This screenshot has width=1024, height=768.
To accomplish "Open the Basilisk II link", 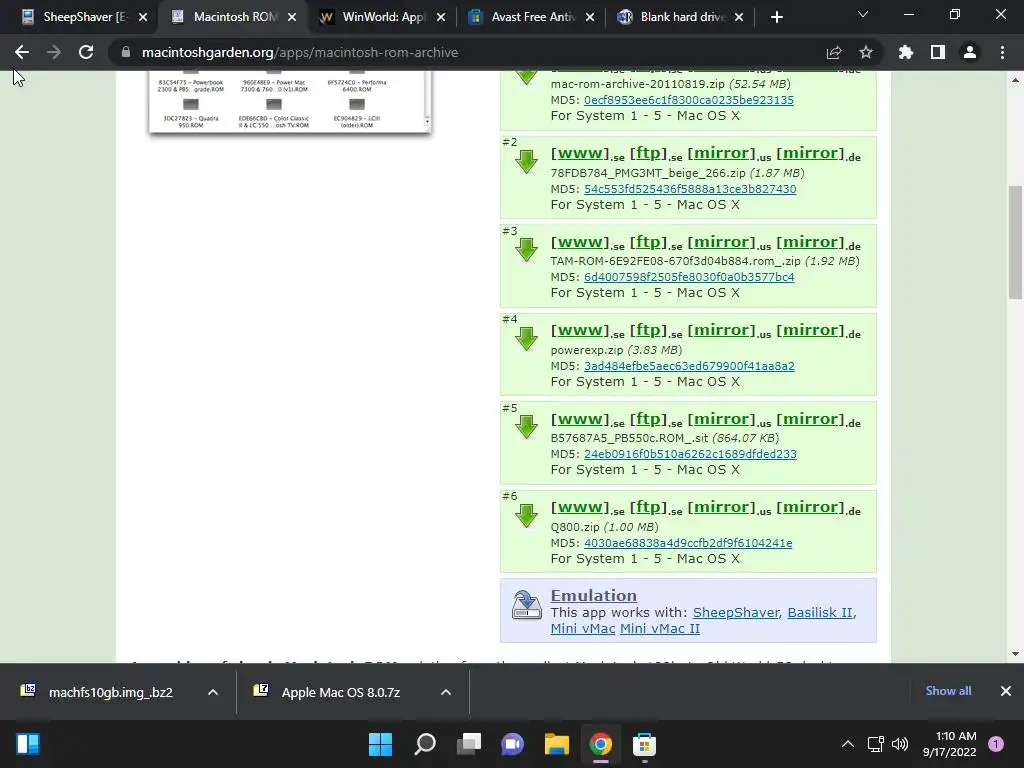I will pos(820,613).
